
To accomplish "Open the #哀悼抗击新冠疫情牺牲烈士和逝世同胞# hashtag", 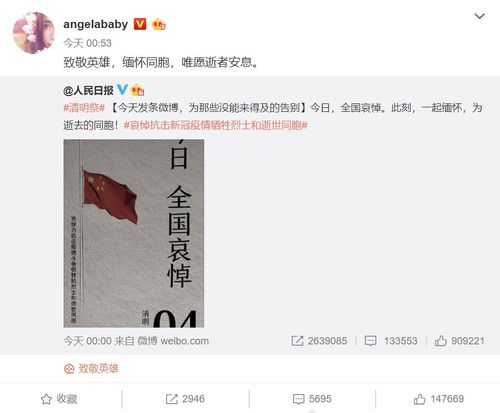I will (x=215, y=125).
